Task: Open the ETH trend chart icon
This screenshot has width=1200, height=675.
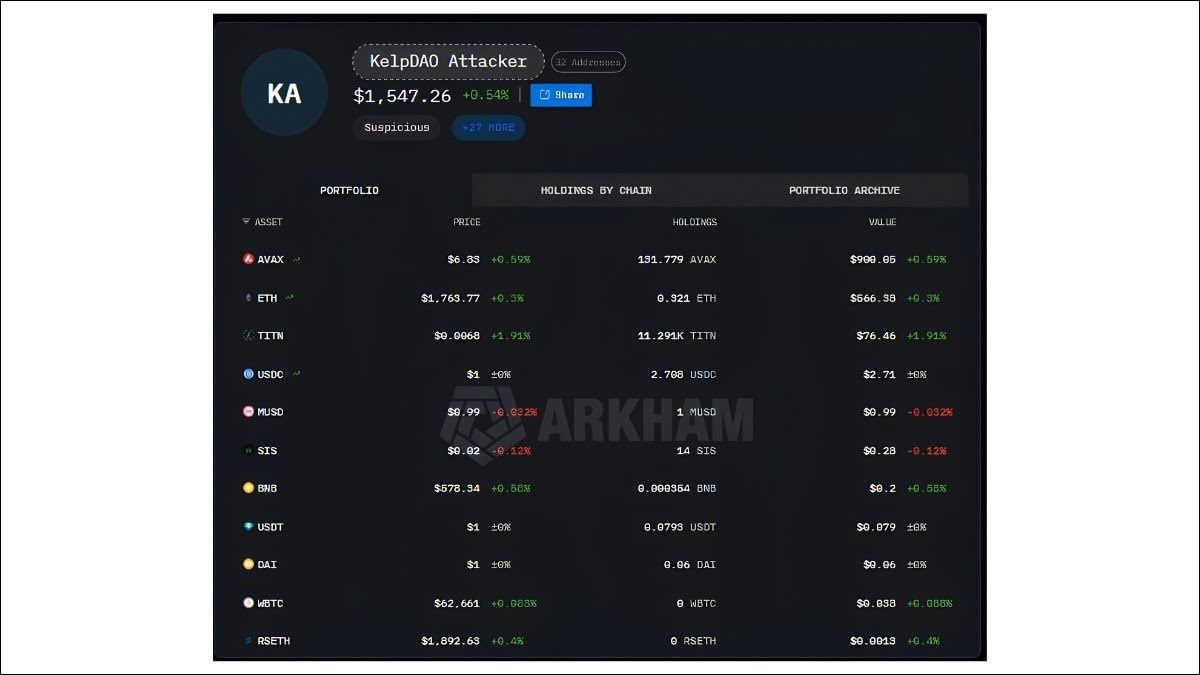Action: (290, 297)
